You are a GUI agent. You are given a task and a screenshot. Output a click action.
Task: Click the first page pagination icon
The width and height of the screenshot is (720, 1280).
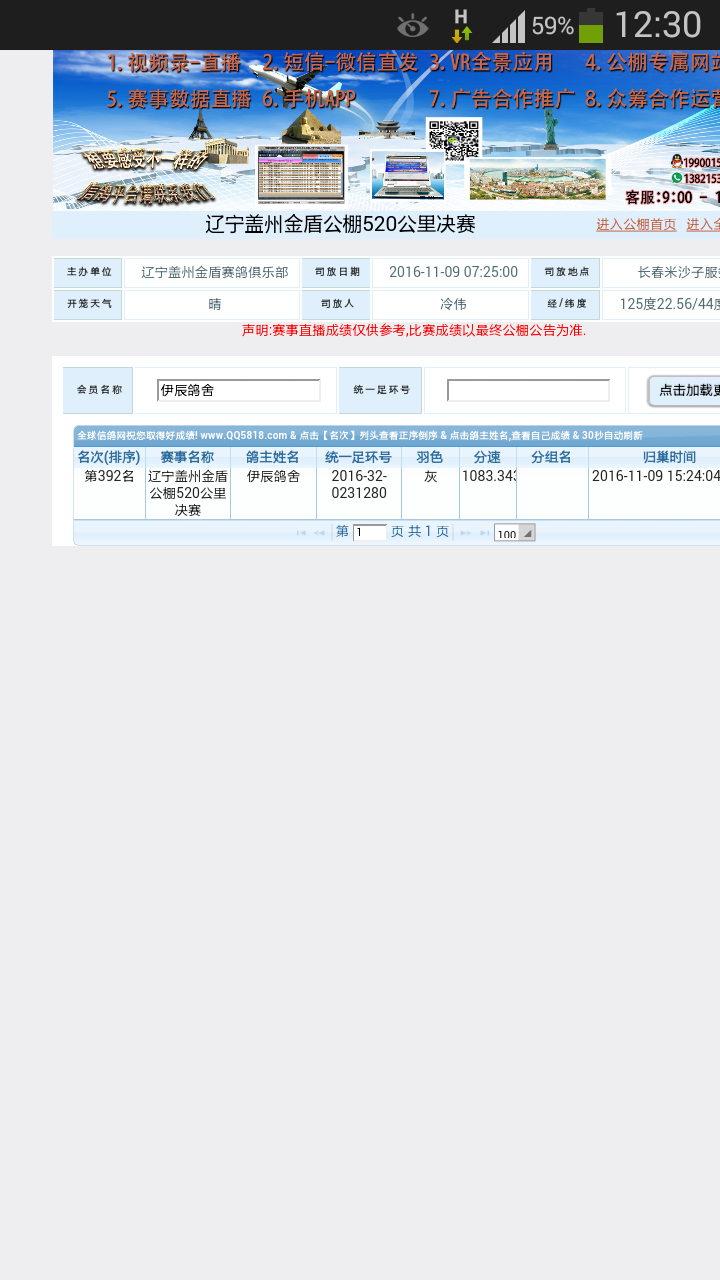(301, 533)
